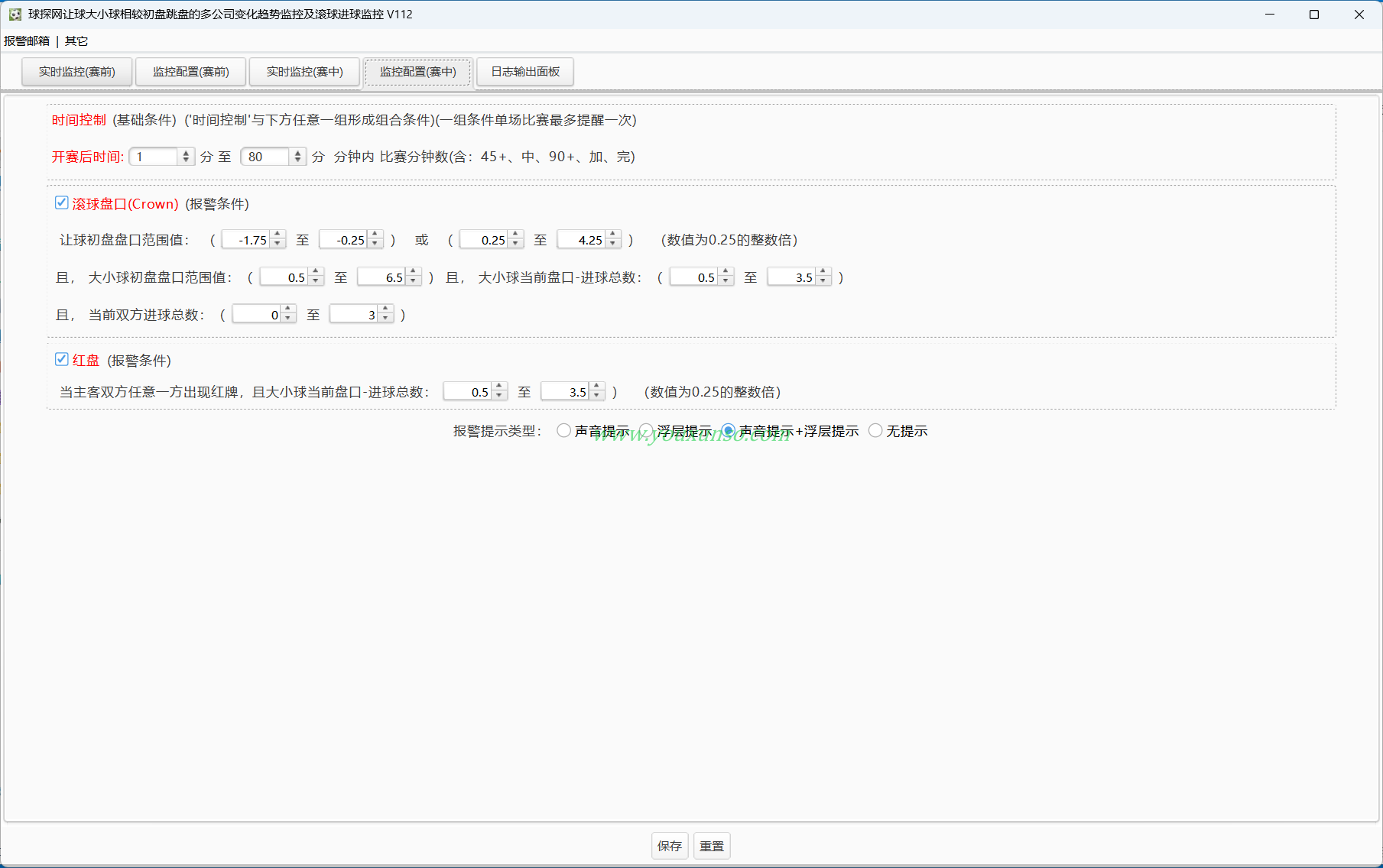This screenshot has height=868, width=1383.
Task: Choose 声音提示+浮层提示 radio option
Action: pyautogui.click(x=728, y=431)
